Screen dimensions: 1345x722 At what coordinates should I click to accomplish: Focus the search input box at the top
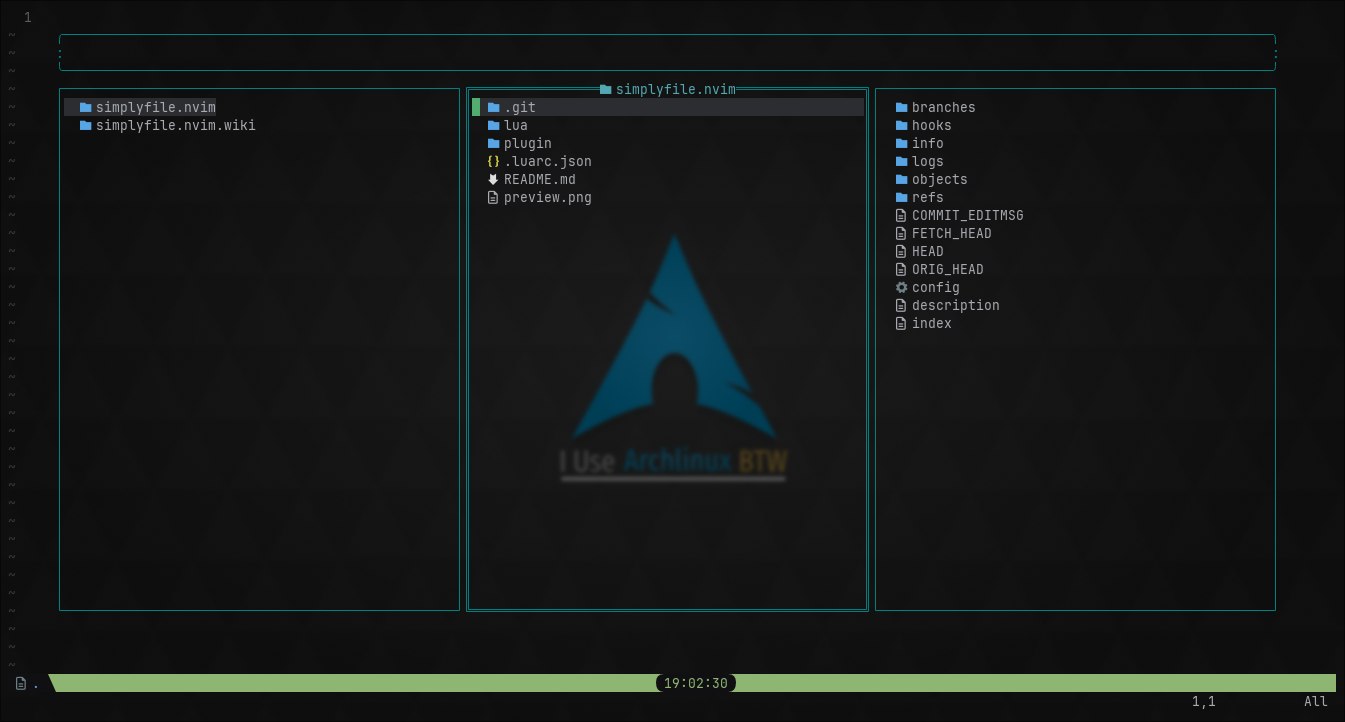(667, 53)
